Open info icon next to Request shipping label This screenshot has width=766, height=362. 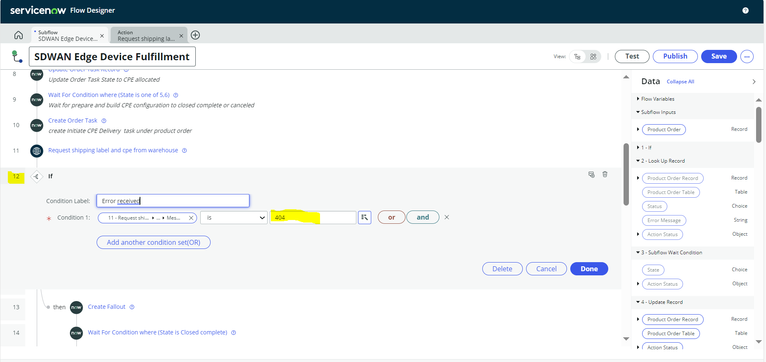(184, 150)
